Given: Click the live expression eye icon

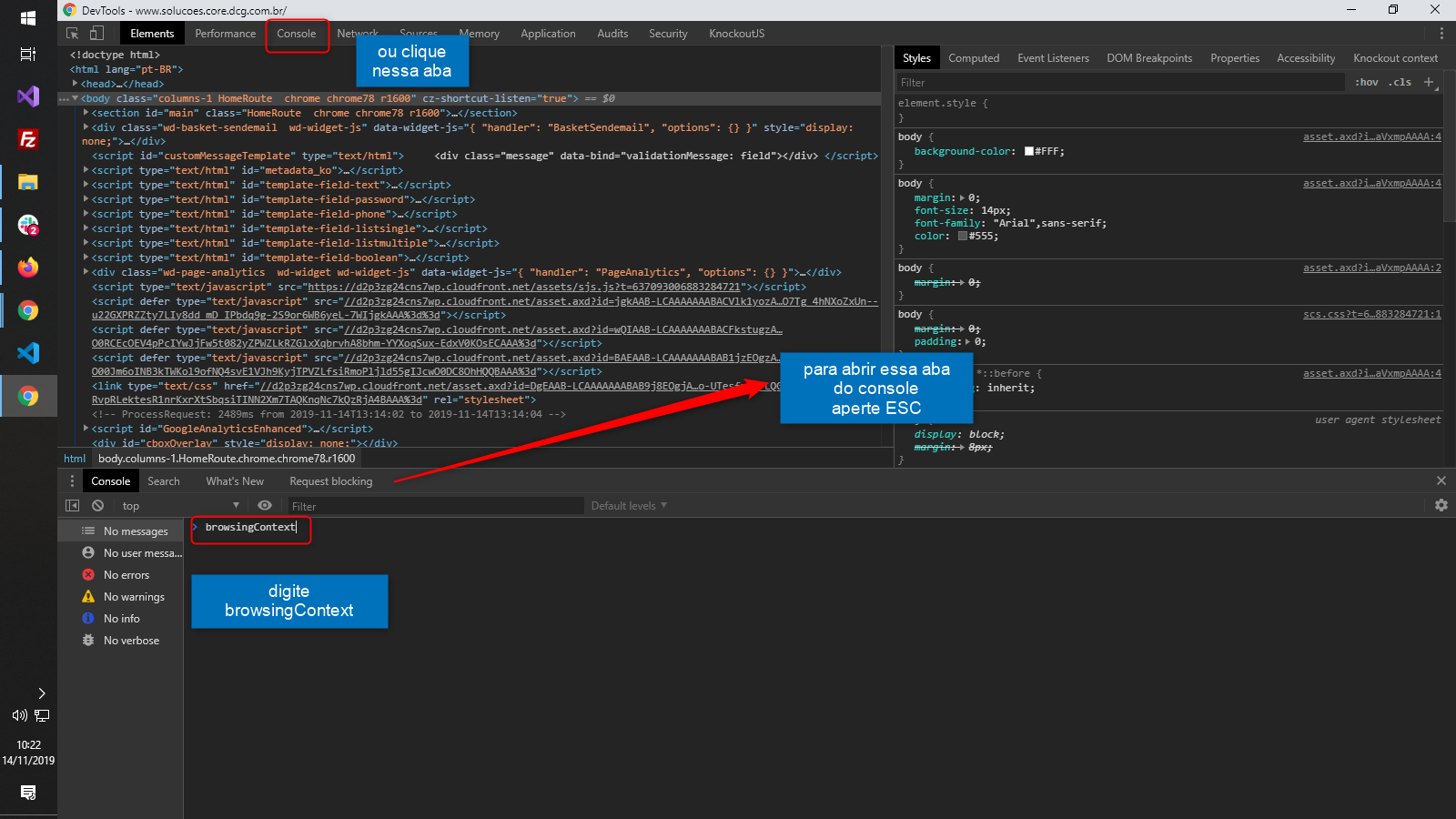Looking at the screenshot, I should [x=265, y=505].
